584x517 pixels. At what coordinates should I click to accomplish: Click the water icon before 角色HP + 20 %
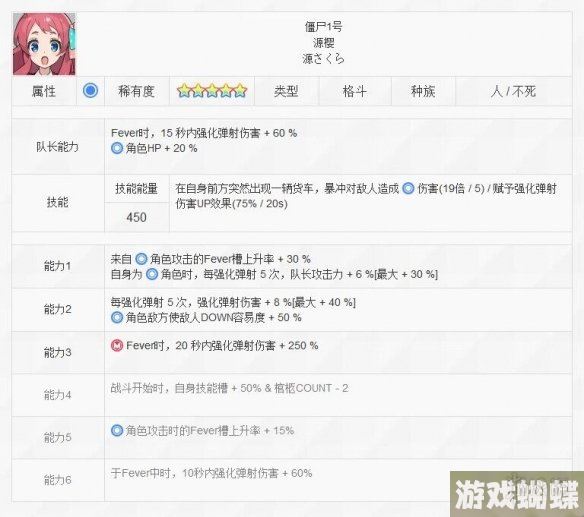click(117, 149)
